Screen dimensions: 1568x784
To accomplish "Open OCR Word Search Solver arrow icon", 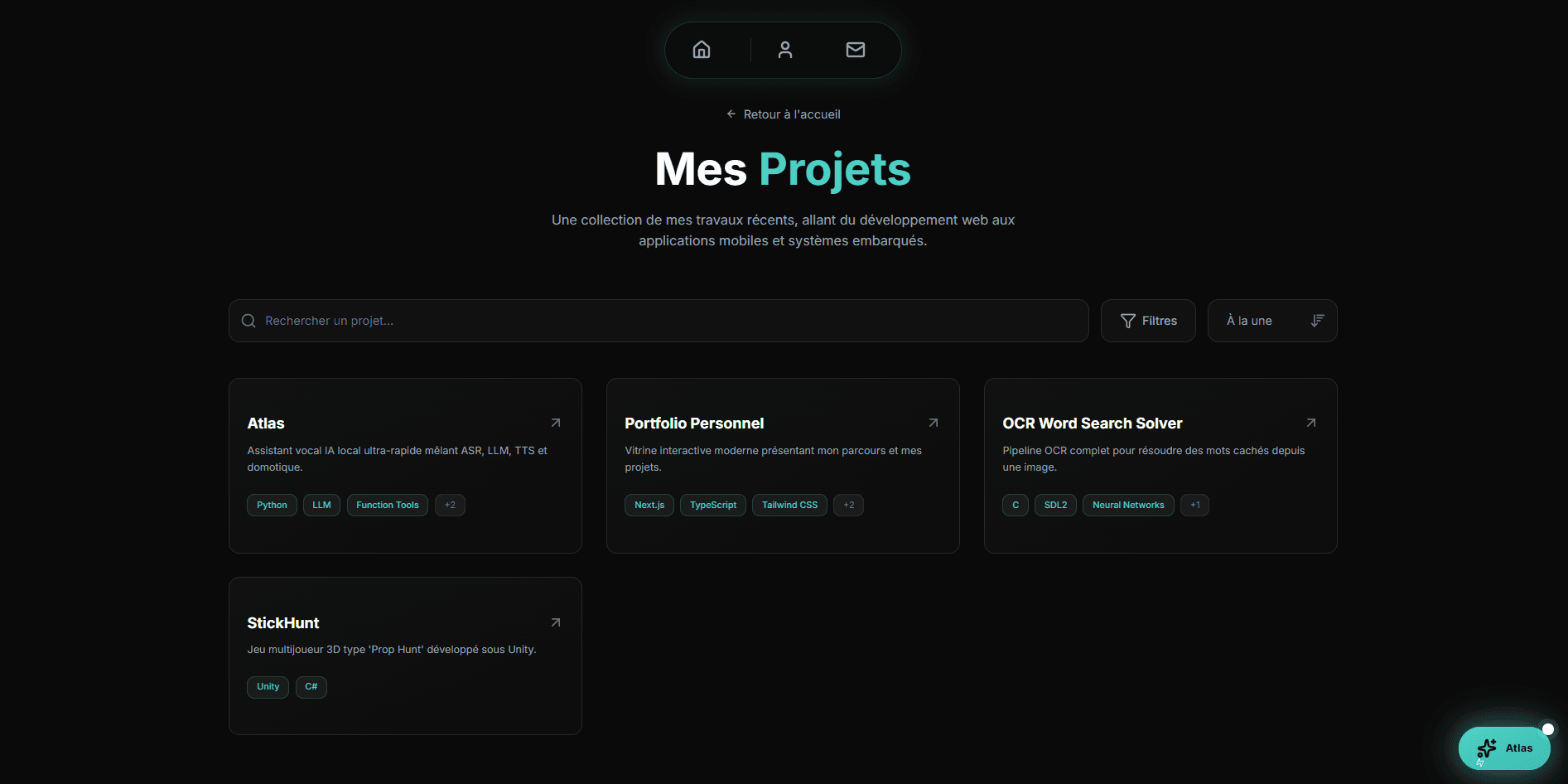I will (x=1311, y=423).
